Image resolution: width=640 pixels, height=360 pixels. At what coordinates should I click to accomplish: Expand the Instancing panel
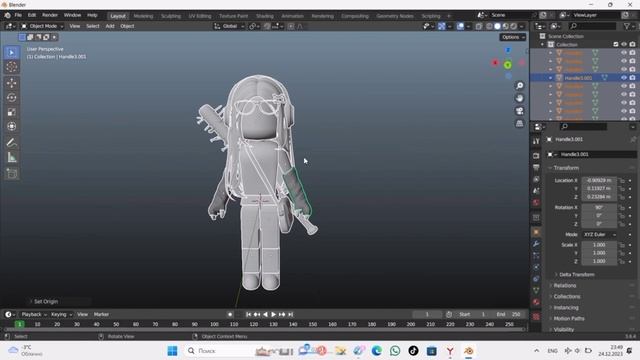[566, 308]
